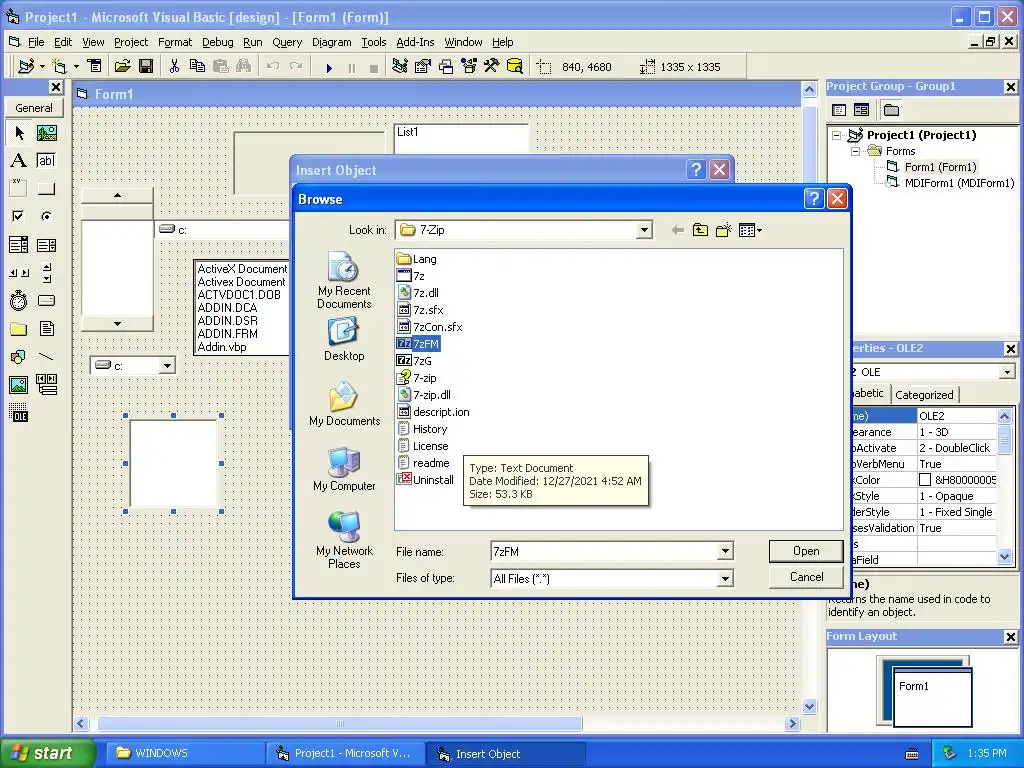Select the Image tool in toolbox
The height and width of the screenshot is (768, 1024).
(19, 385)
